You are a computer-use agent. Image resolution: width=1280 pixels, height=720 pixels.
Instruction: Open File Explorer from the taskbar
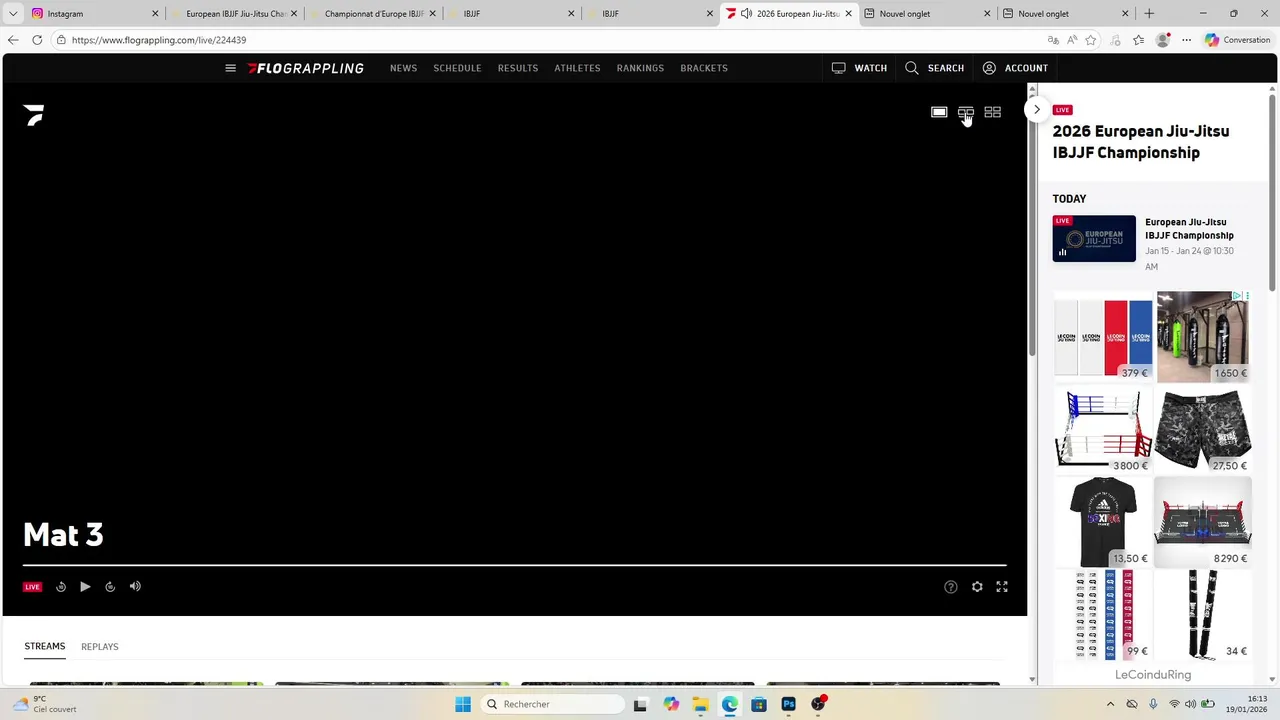(x=700, y=704)
